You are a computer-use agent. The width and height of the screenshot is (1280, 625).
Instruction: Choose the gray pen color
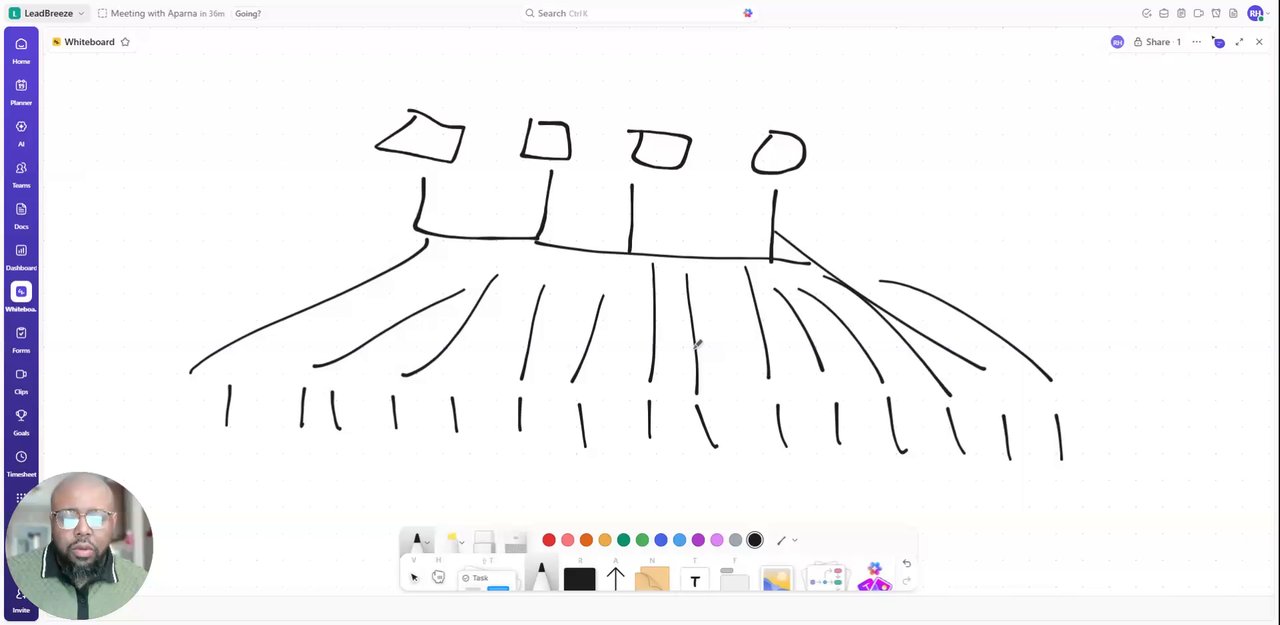click(x=736, y=540)
